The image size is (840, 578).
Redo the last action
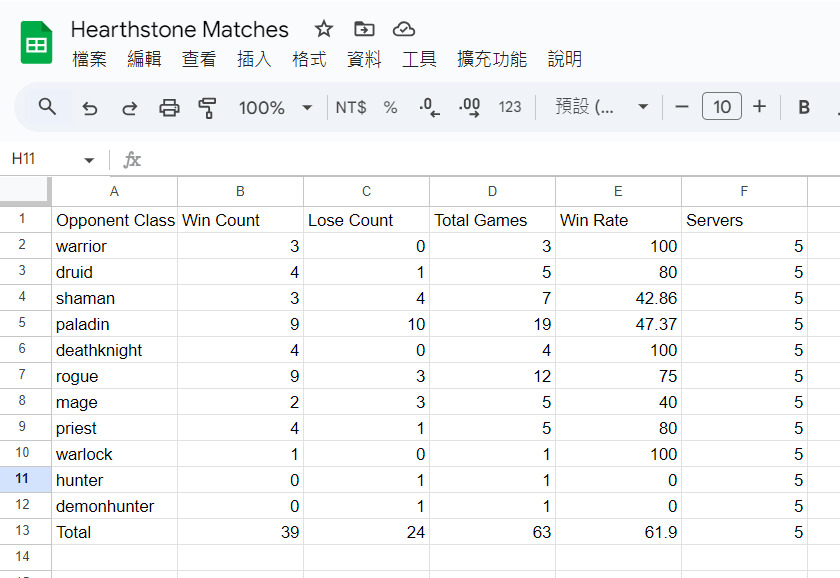click(129, 108)
